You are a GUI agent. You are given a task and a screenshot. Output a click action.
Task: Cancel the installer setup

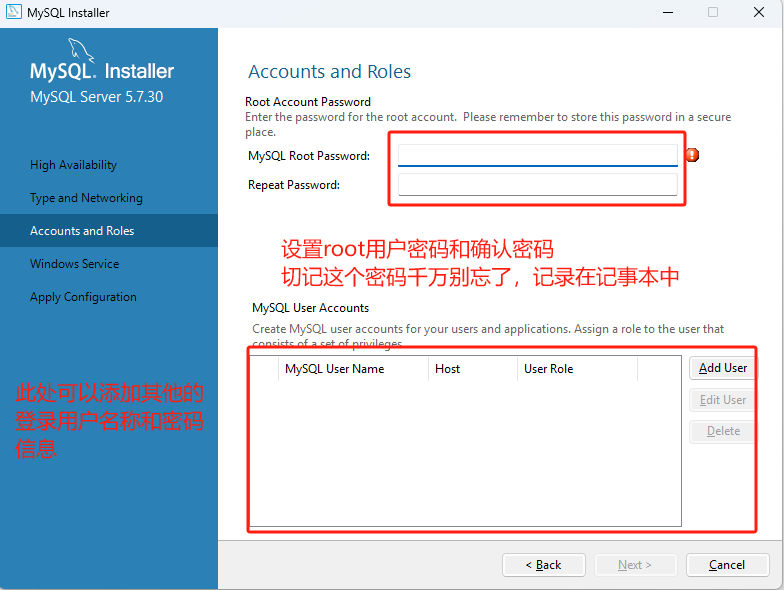click(727, 565)
